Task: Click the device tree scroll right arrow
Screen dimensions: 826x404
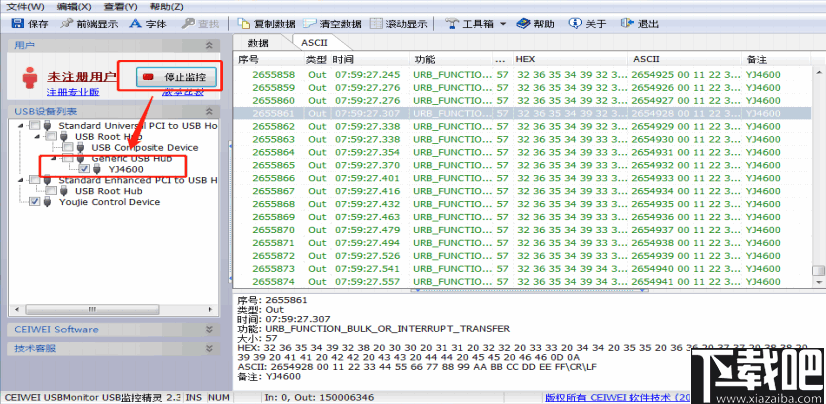Action: tap(211, 309)
